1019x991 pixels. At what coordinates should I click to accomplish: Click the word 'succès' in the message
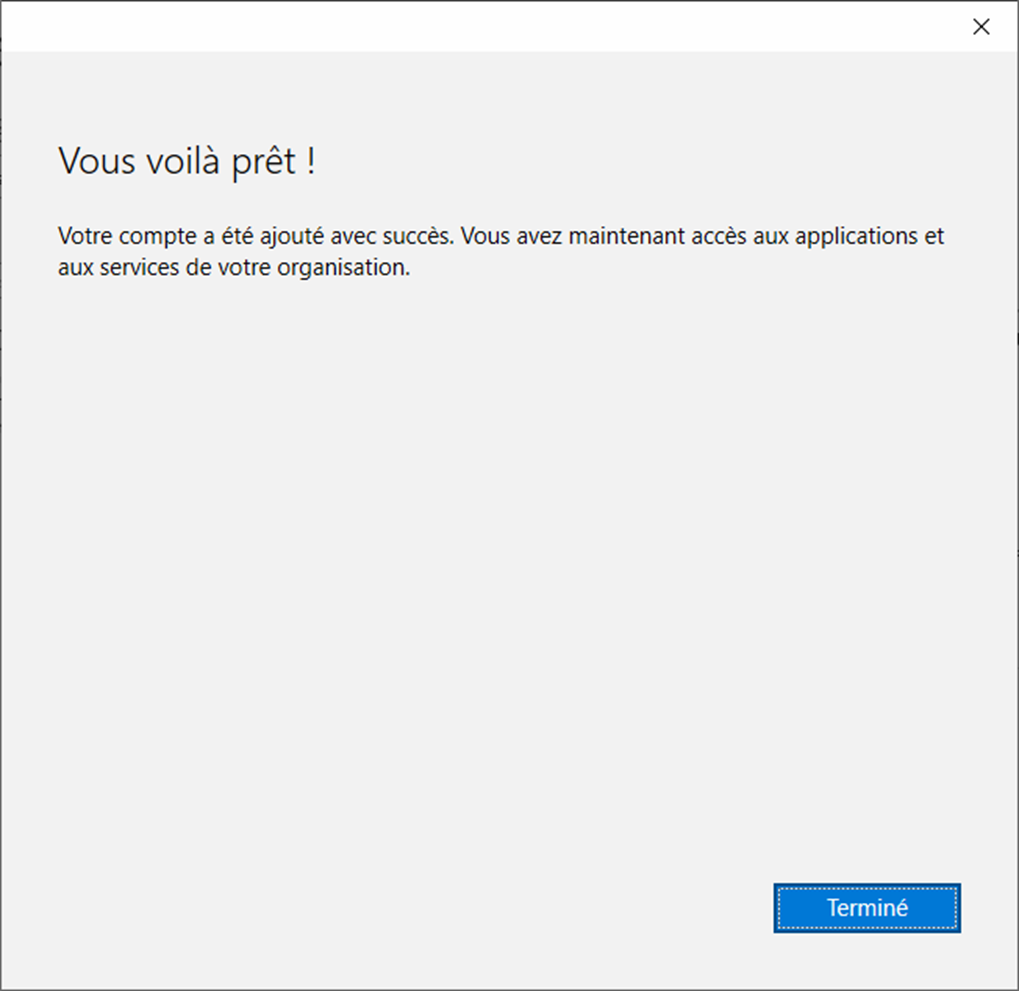tap(424, 238)
